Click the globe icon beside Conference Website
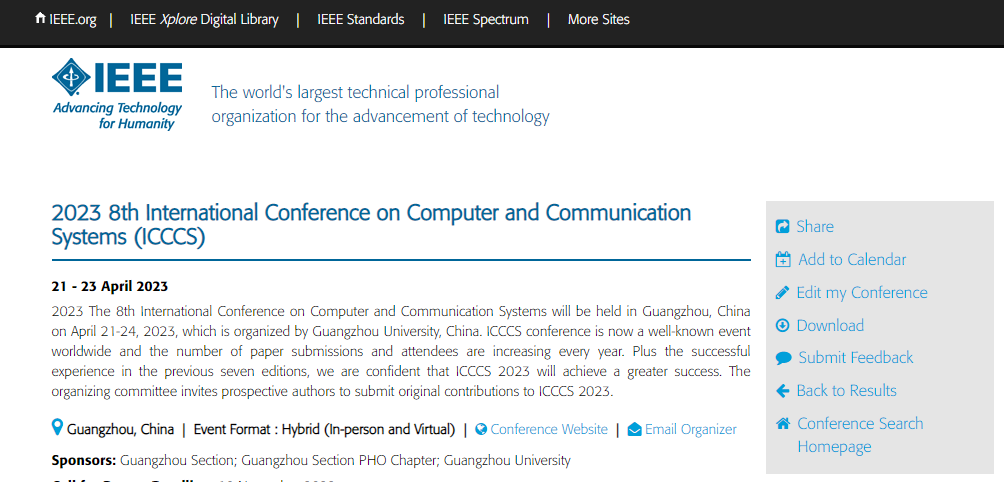Viewport: 1004px width, 482px height. coord(481,429)
